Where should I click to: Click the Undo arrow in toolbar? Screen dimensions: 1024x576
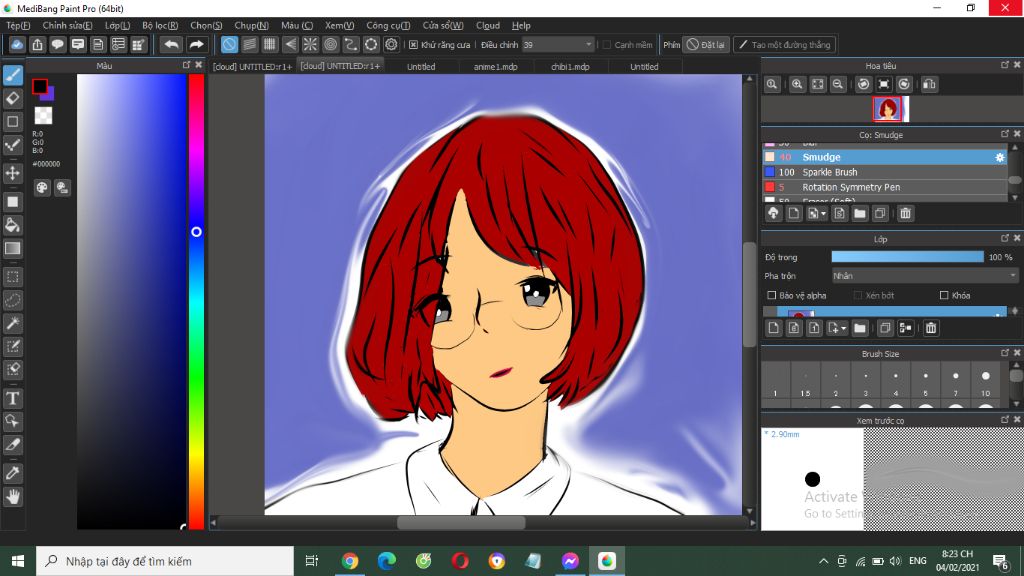click(x=172, y=44)
